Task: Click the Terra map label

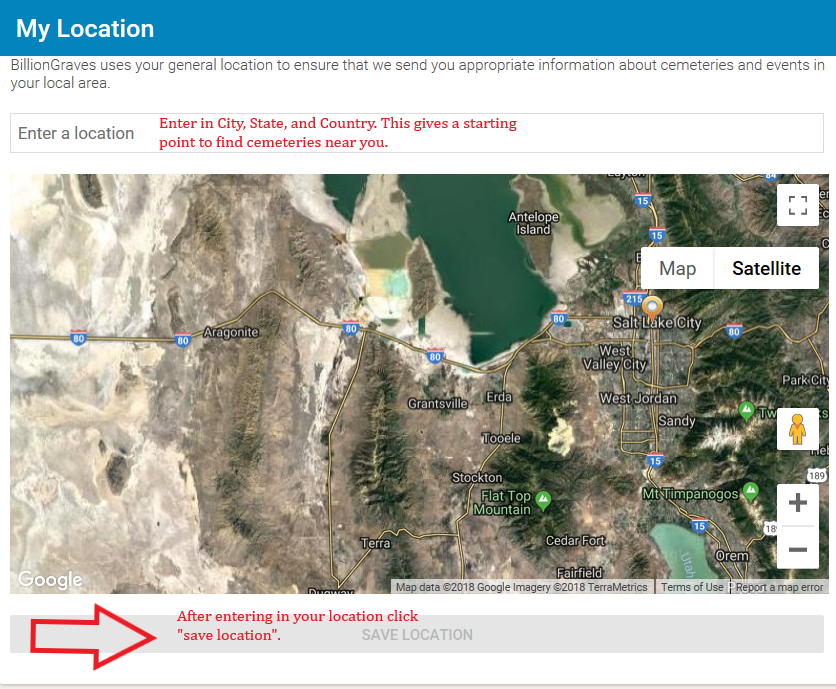Action: click(x=375, y=543)
